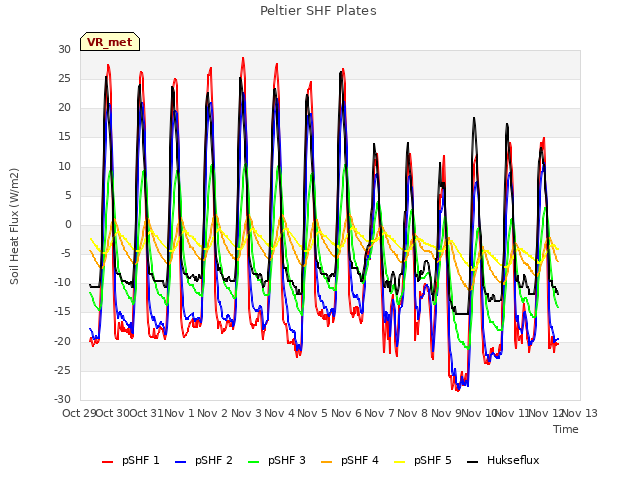
Task: Click the 30 y-axis tick label
Action: (x=64, y=49)
